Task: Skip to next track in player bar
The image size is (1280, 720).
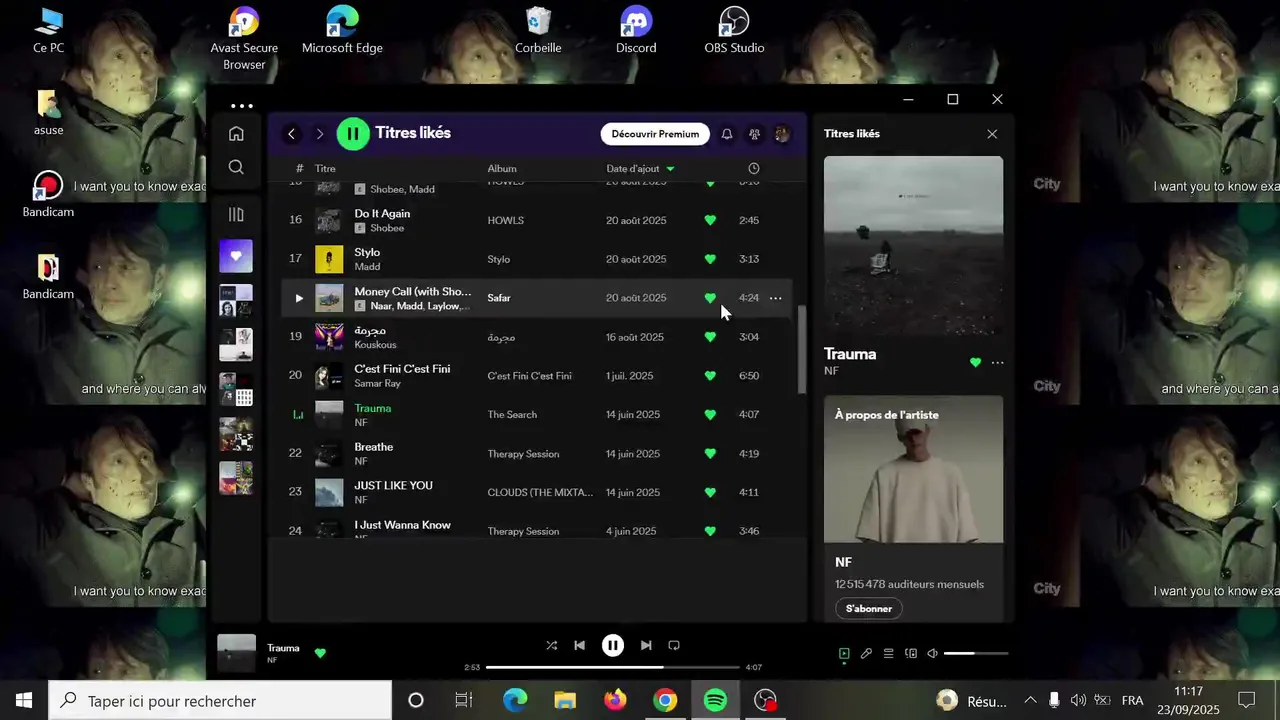Action: (646, 646)
